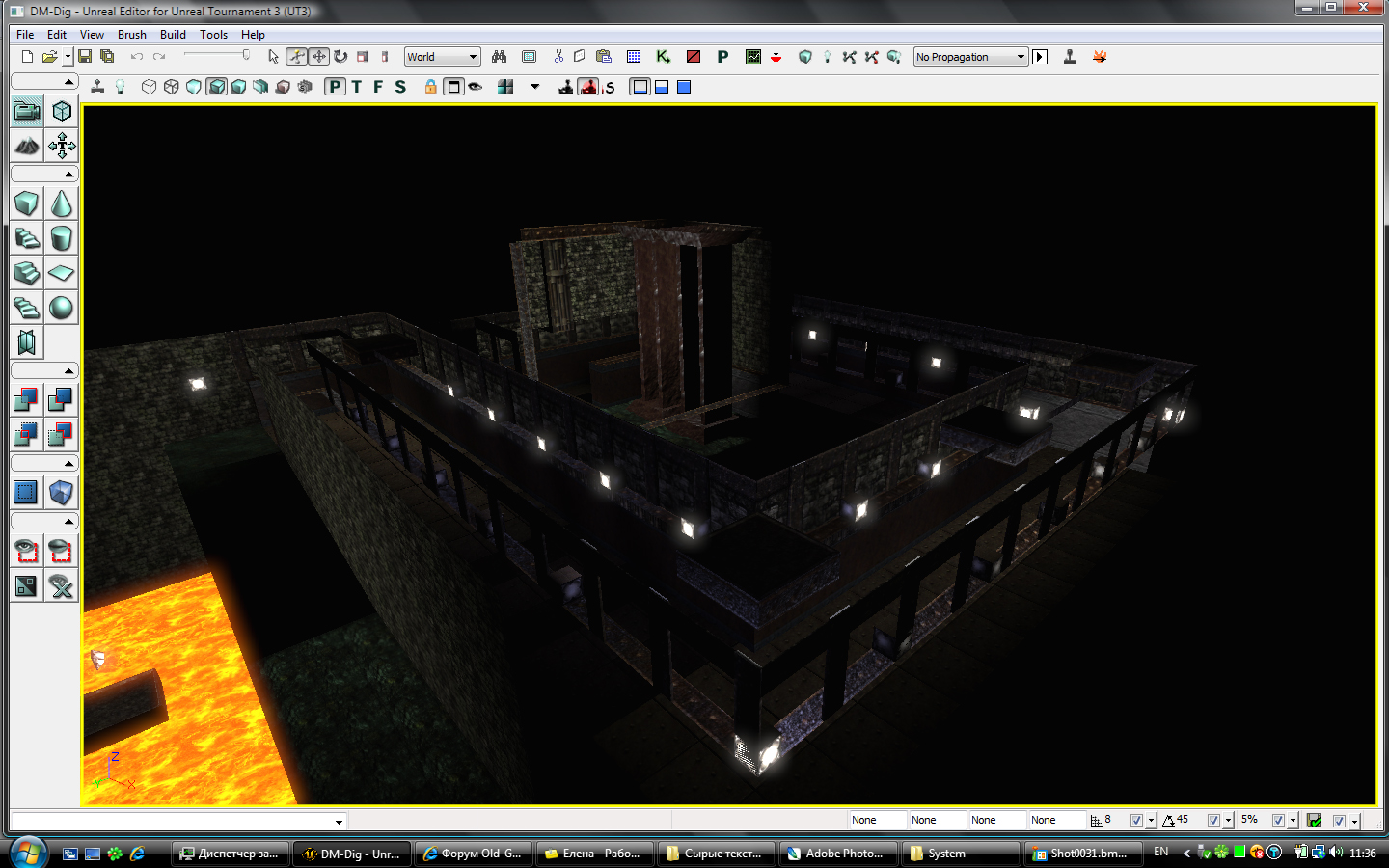Create a Cube builder brush
Image resolution: width=1389 pixels, height=868 pixels.
pyautogui.click(x=27, y=203)
